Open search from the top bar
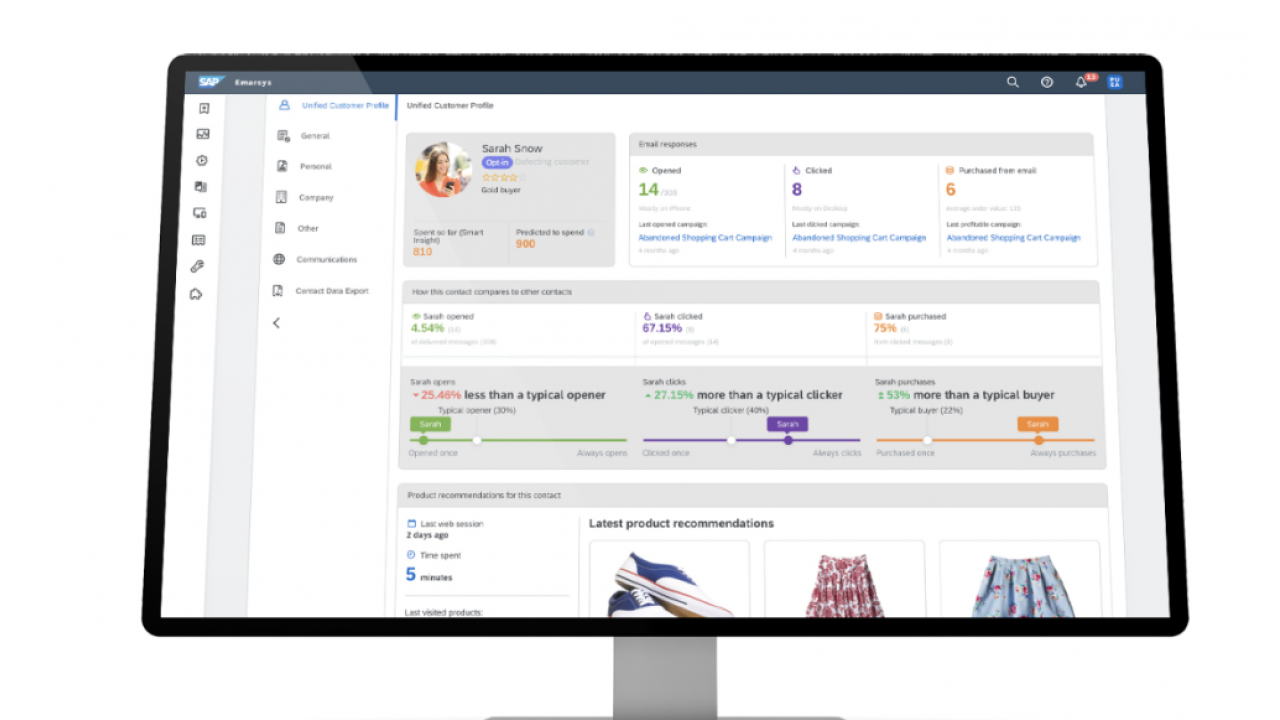The height and width of the screenshot is (720, 1280). coord(1013,82)
